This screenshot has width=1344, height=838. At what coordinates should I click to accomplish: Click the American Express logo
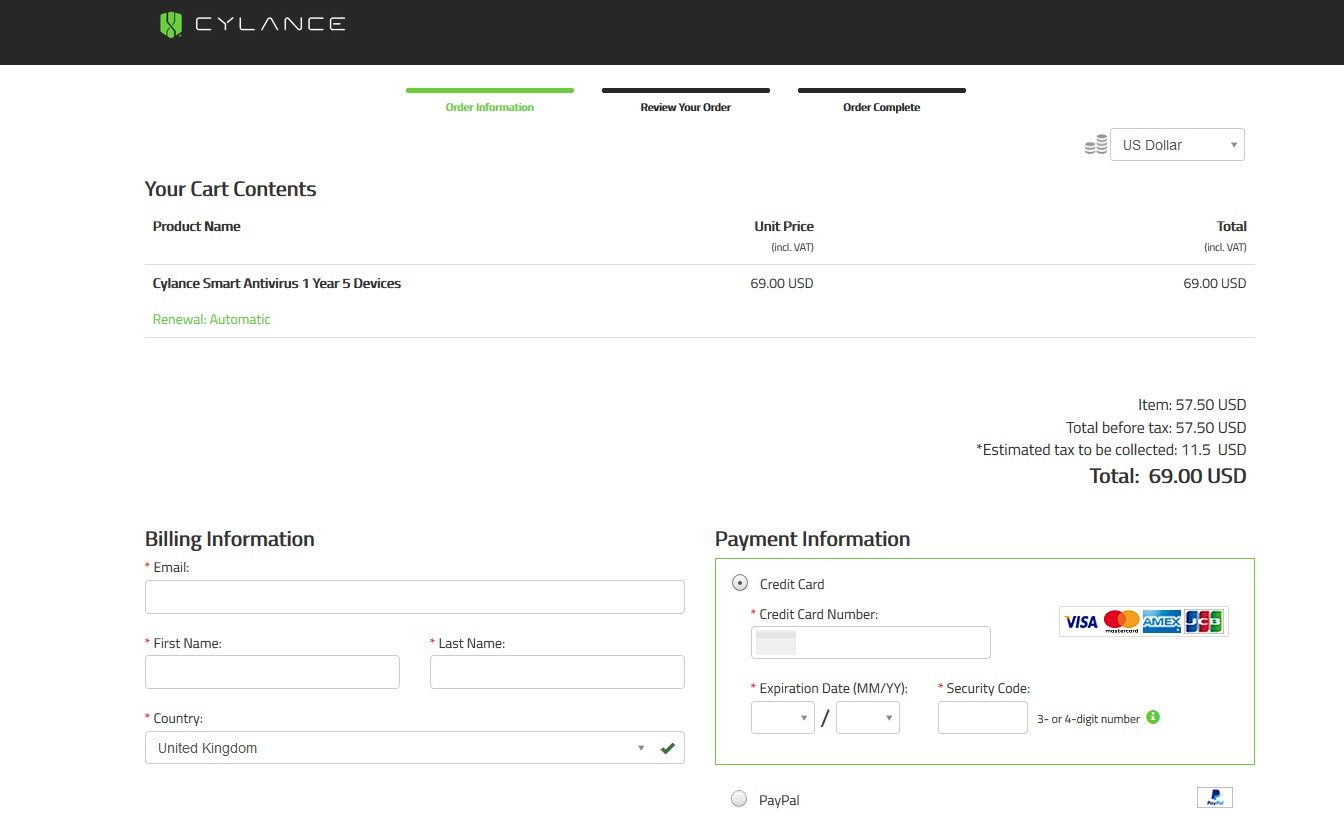point(1162,622)
